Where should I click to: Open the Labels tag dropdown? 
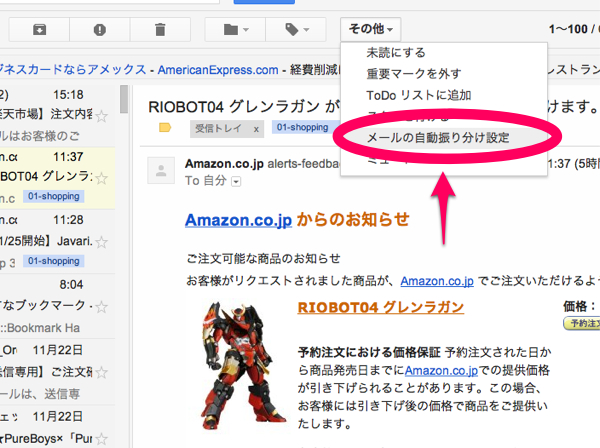(296, 29)
